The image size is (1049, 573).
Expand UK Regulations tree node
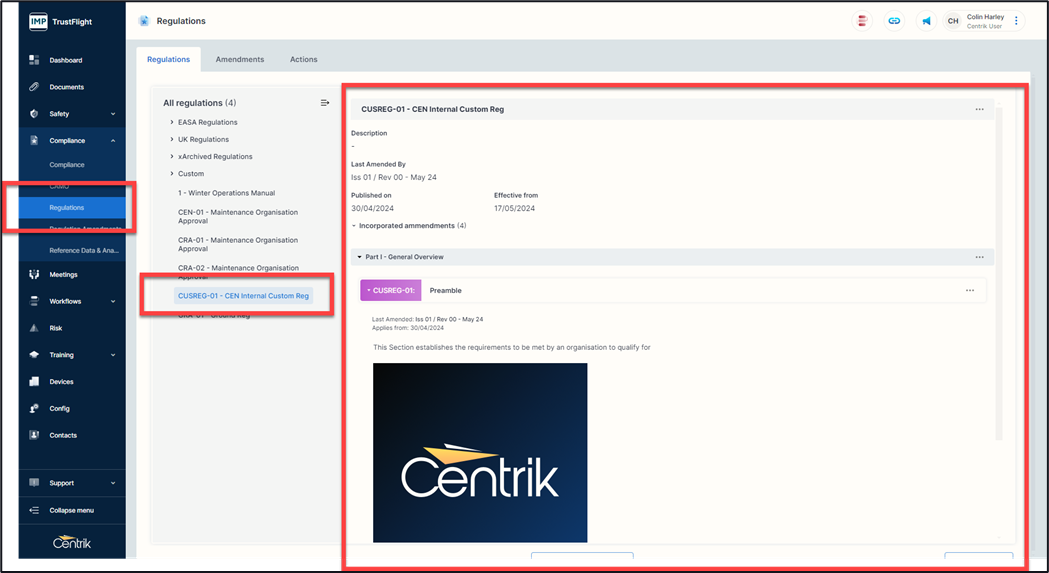click(x=172, y=139)
